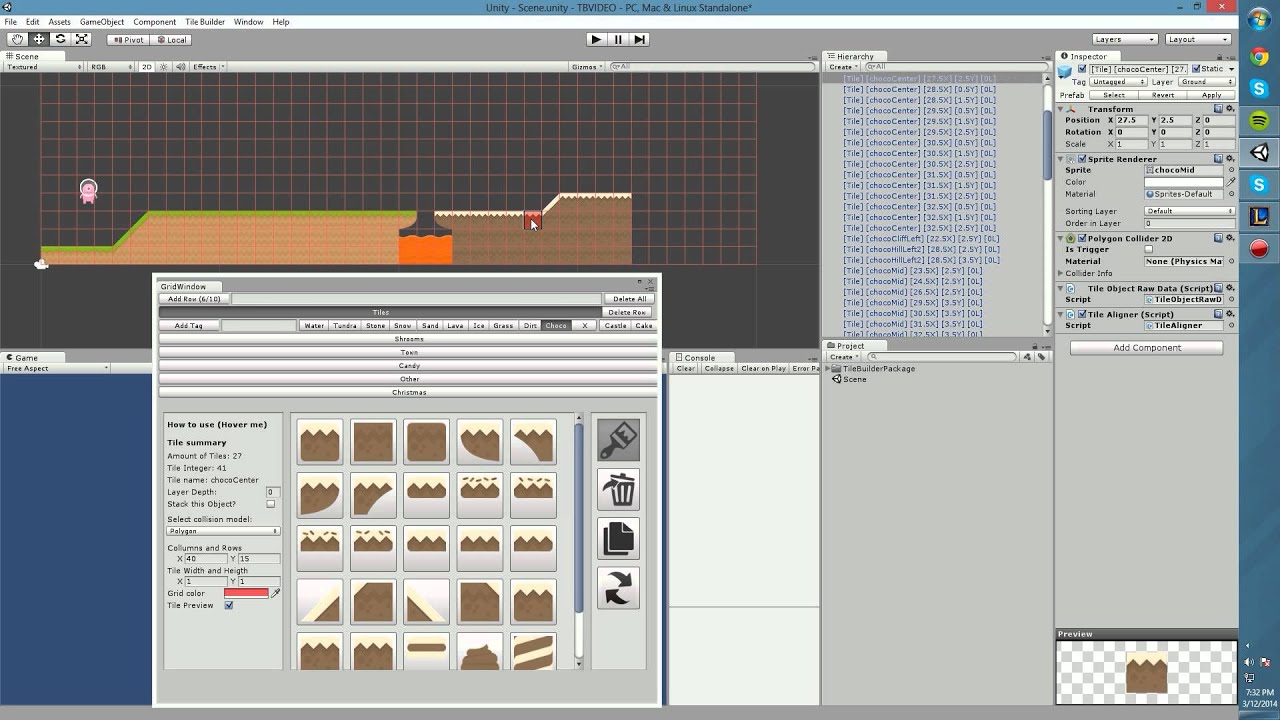The height and width of the screenshot is (720, 1280).
Task: Toggle the Stack this Object checkbox
Action: 270,504
